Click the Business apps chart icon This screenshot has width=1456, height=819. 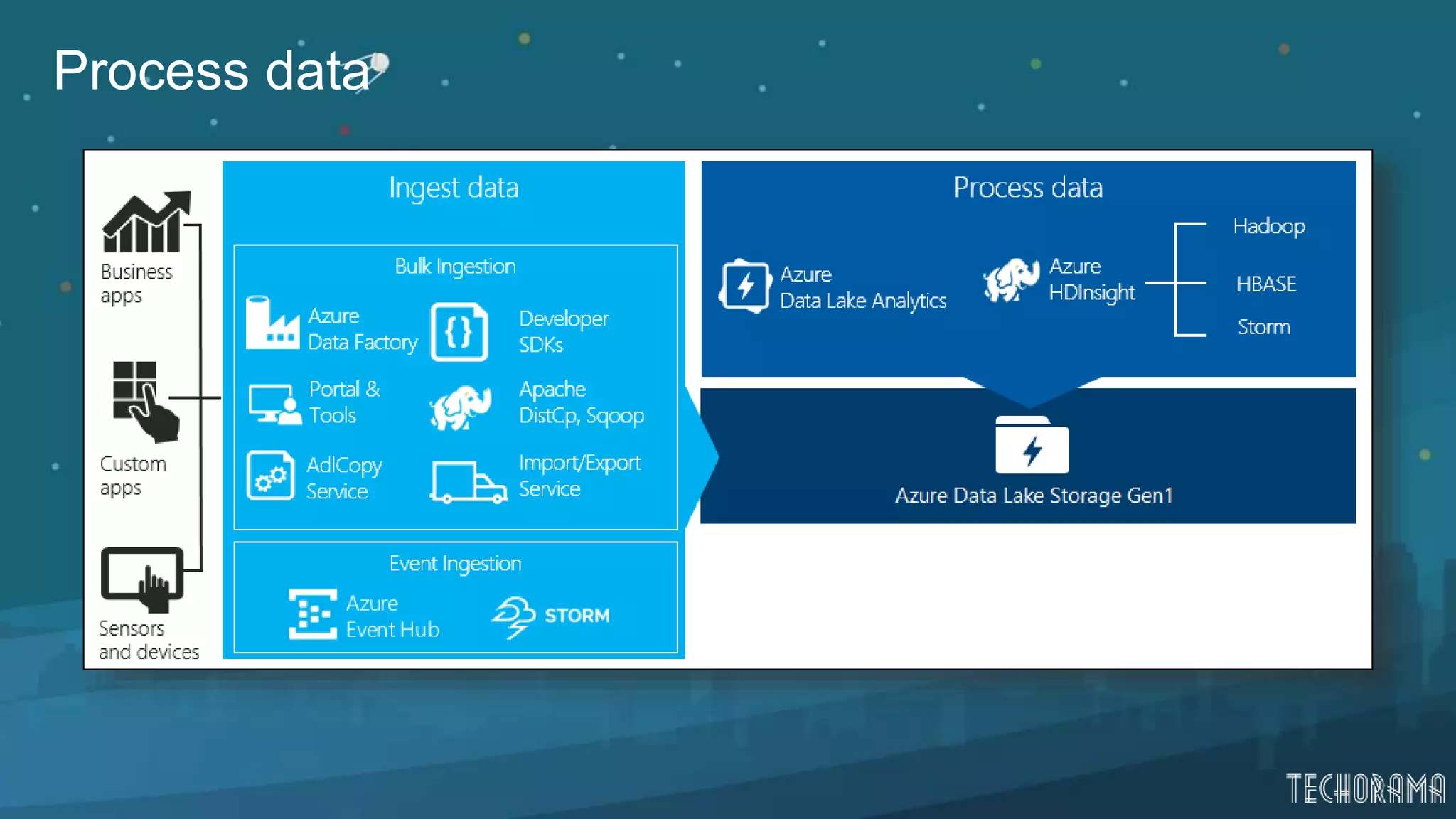click(x=146, y=222)
